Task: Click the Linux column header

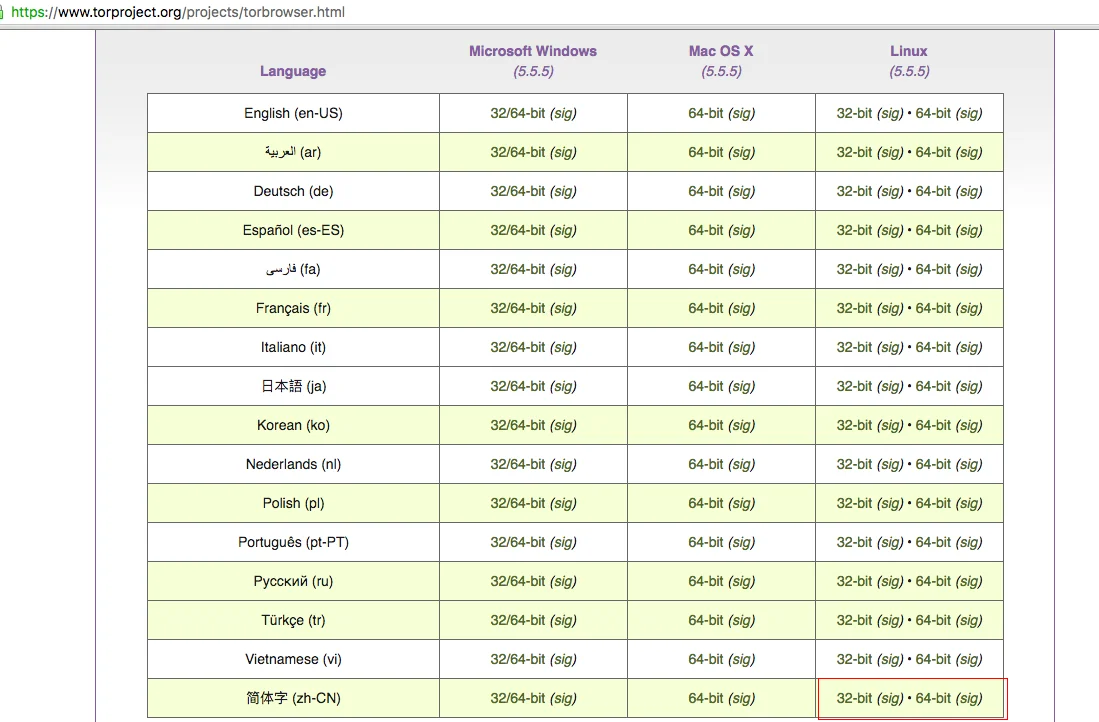Action: [x=908, y=51]
